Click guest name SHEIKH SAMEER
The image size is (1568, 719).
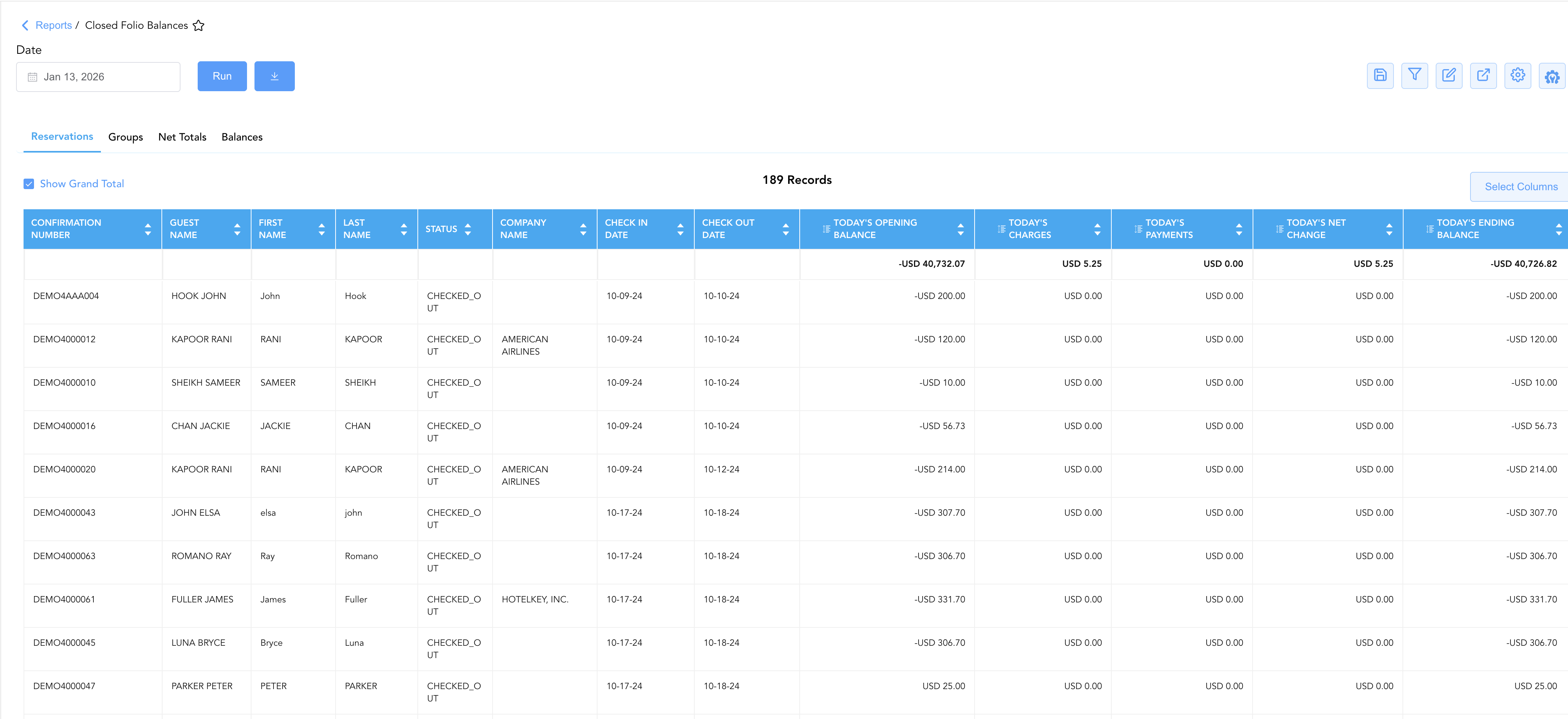point(206,382)
